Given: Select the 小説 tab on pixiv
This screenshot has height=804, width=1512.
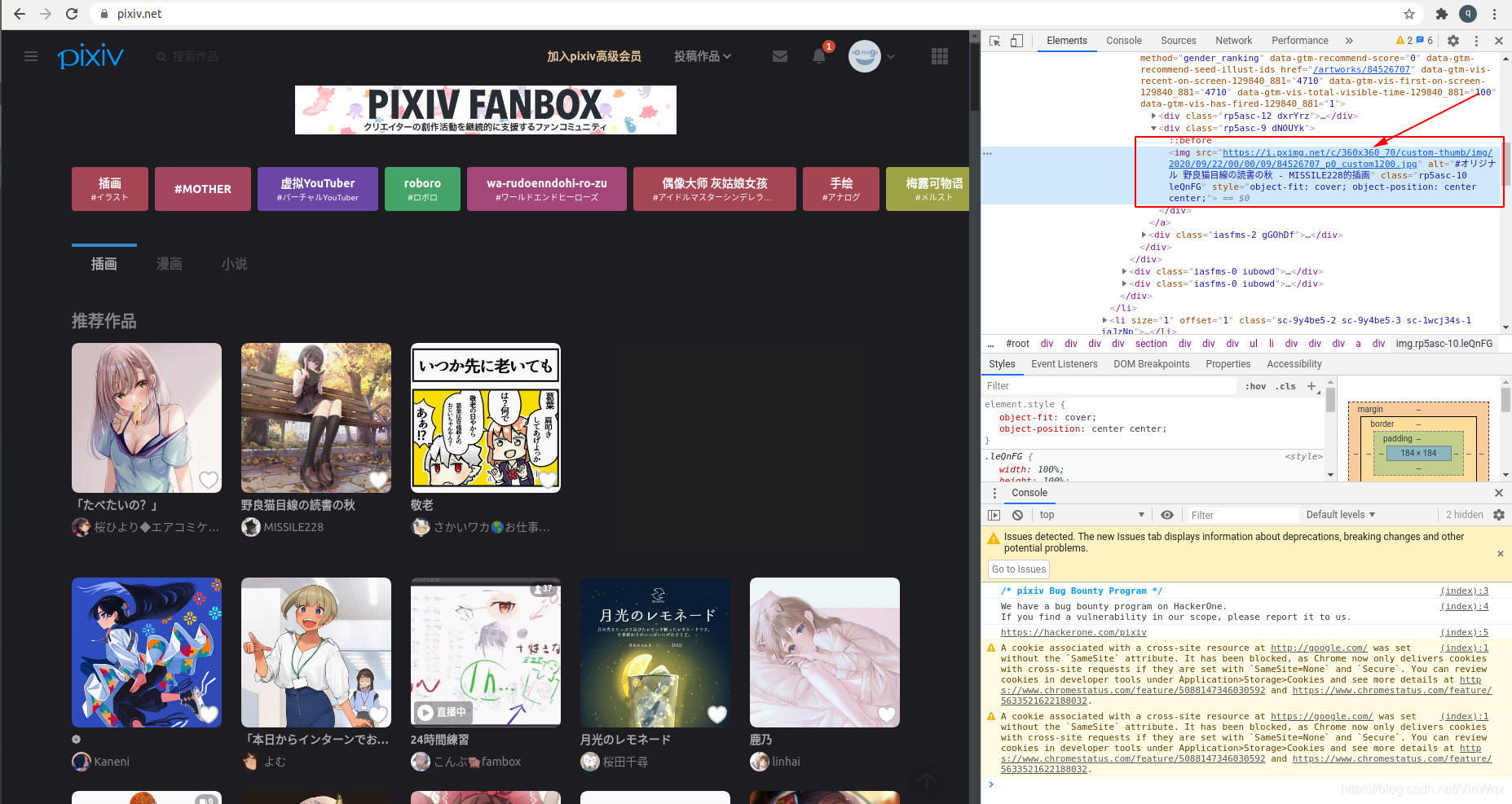Looking at the screenshot, I should pos(235,264).
